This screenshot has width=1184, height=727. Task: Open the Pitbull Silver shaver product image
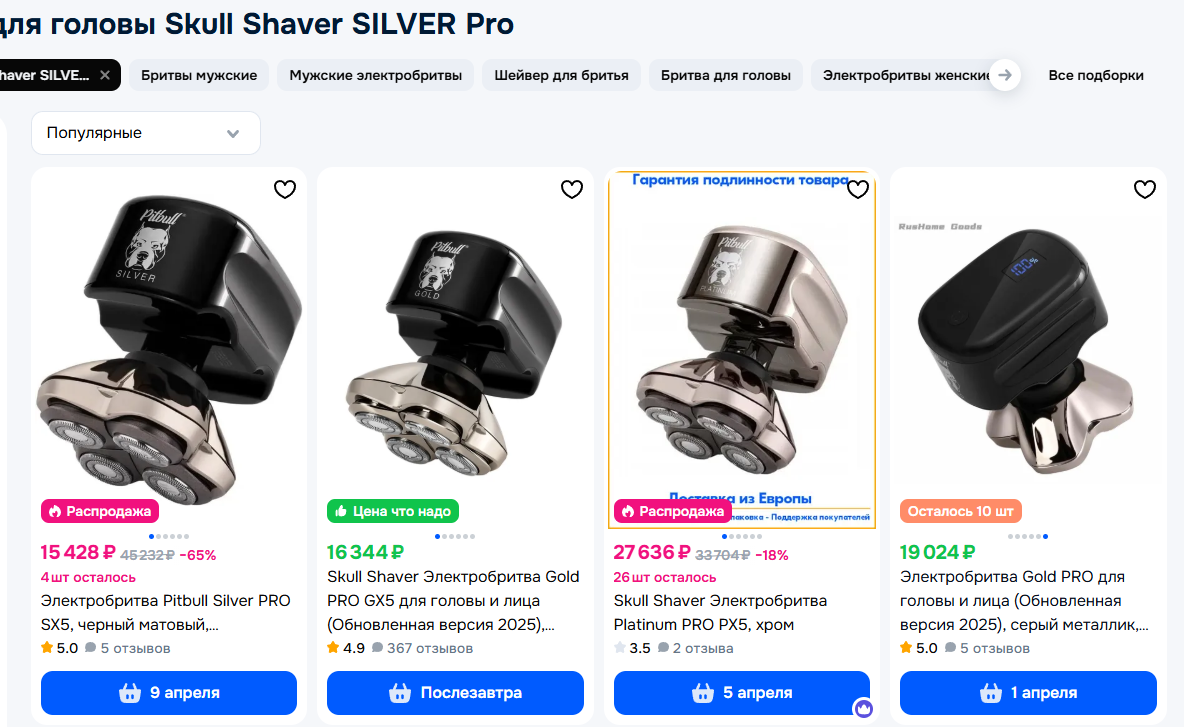(168, 340)
